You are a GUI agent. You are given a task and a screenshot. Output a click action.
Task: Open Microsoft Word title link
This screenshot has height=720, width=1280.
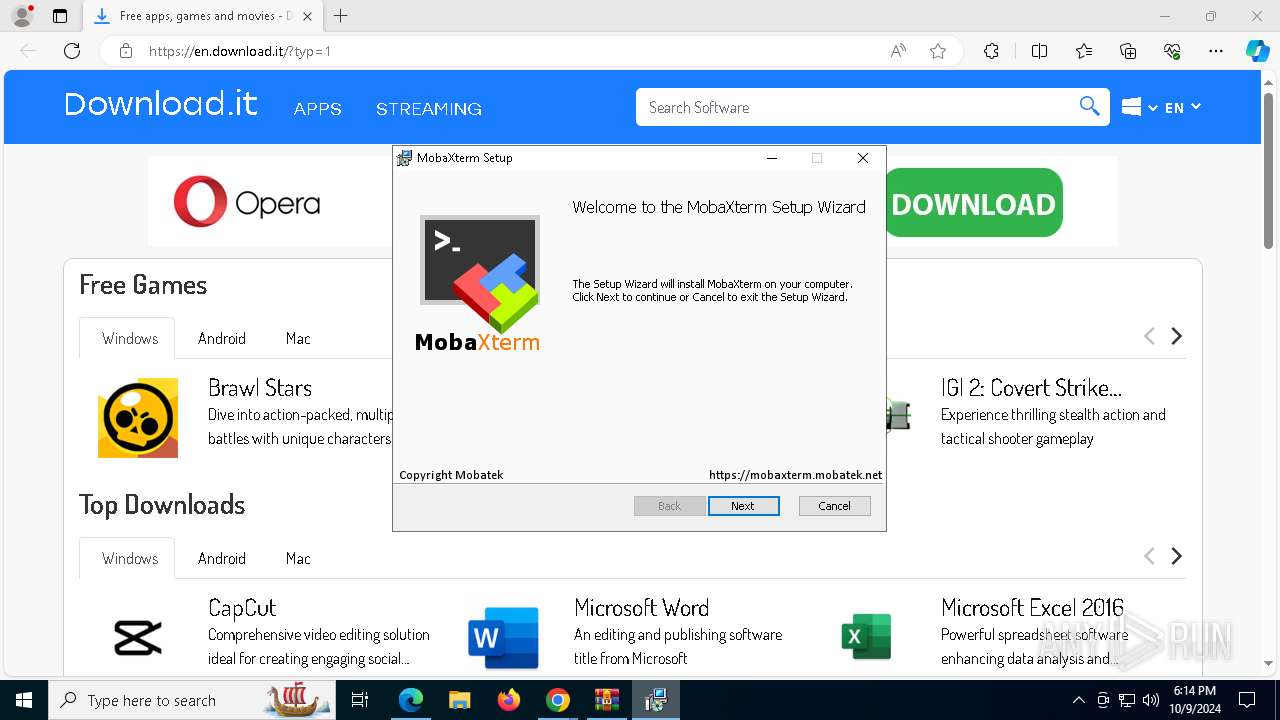(x=641, y=608)
